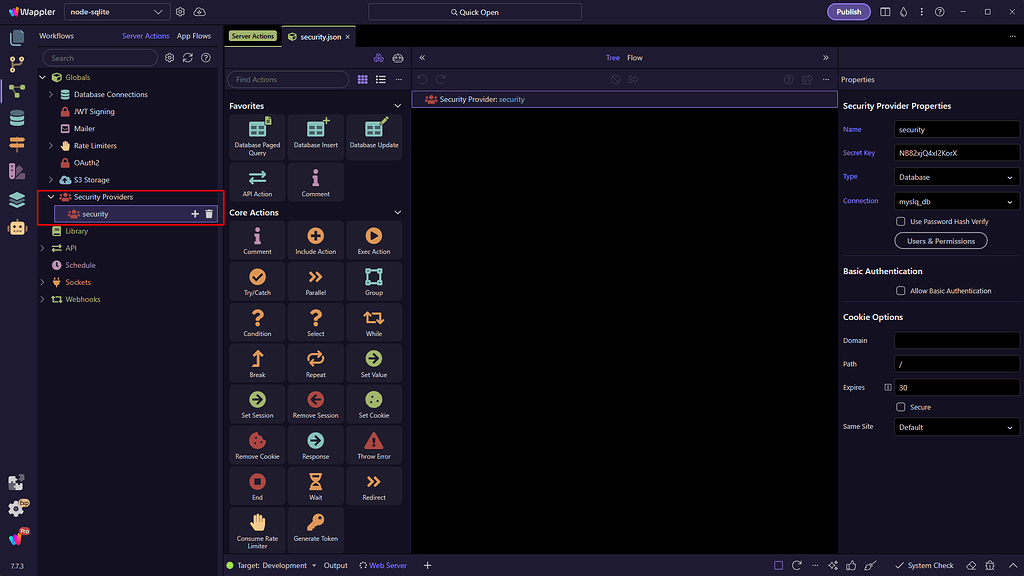The image size is (1024, 576).
Task: Insert the Wait action
Action: pyautogui.click(x=315, y=487)
